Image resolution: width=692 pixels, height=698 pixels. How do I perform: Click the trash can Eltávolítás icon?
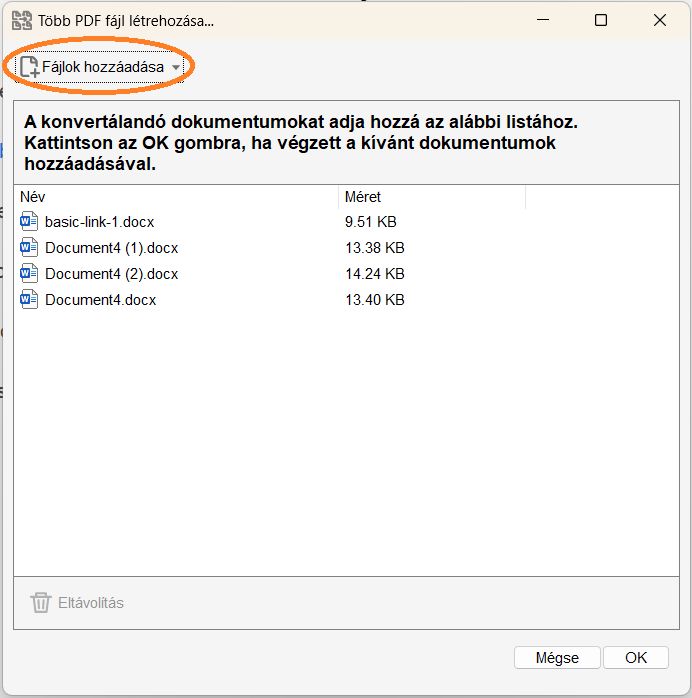point(41,603)
